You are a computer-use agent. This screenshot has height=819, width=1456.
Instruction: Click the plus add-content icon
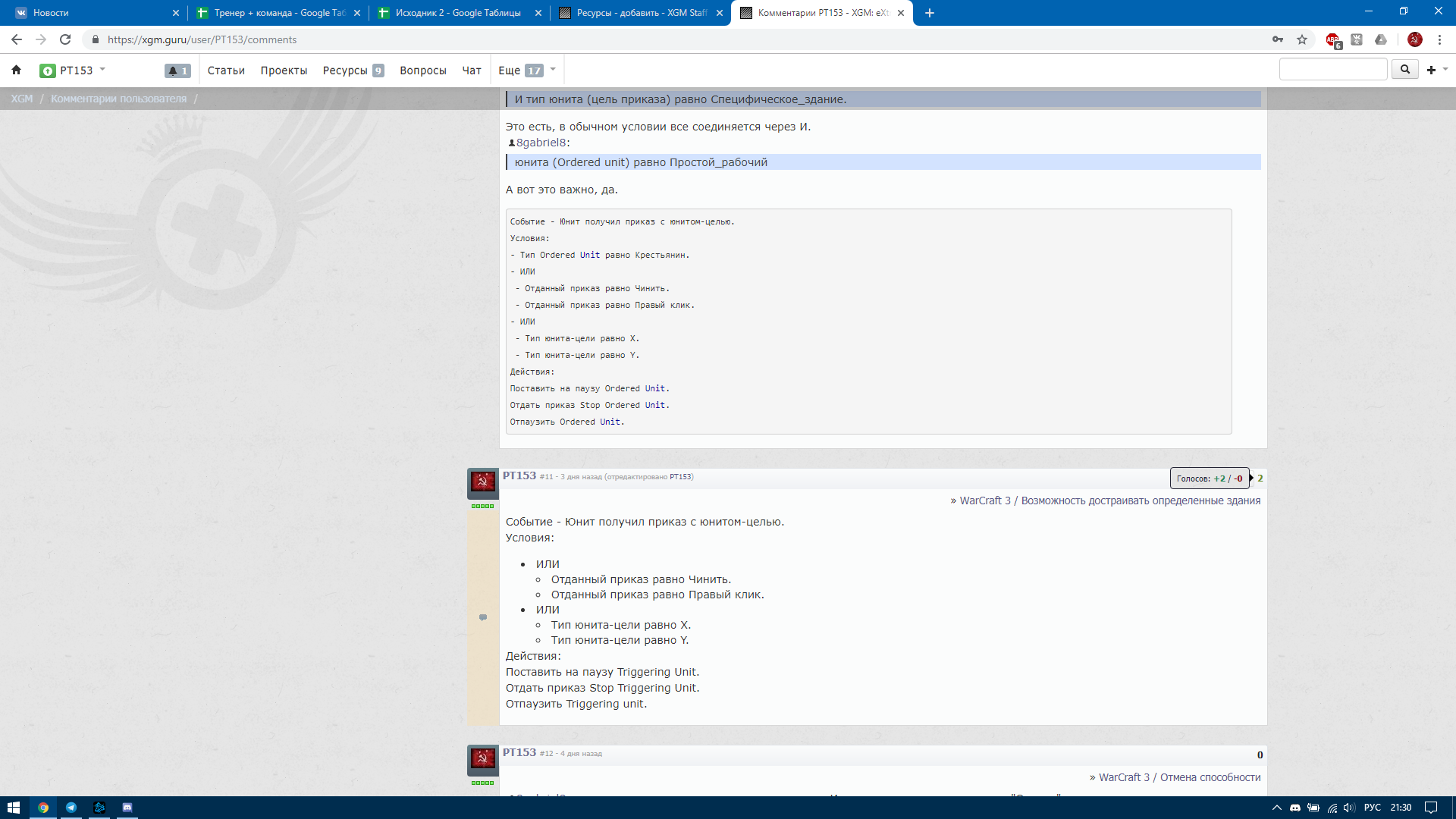pos(1431,70)
